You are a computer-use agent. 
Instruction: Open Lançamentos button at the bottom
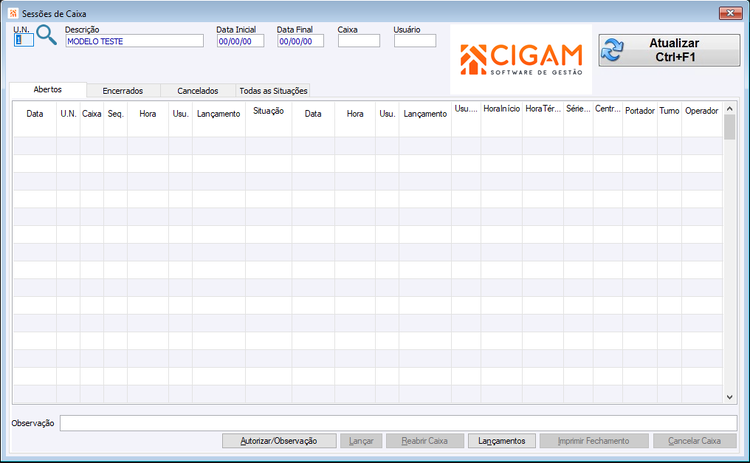click(502, 441)
